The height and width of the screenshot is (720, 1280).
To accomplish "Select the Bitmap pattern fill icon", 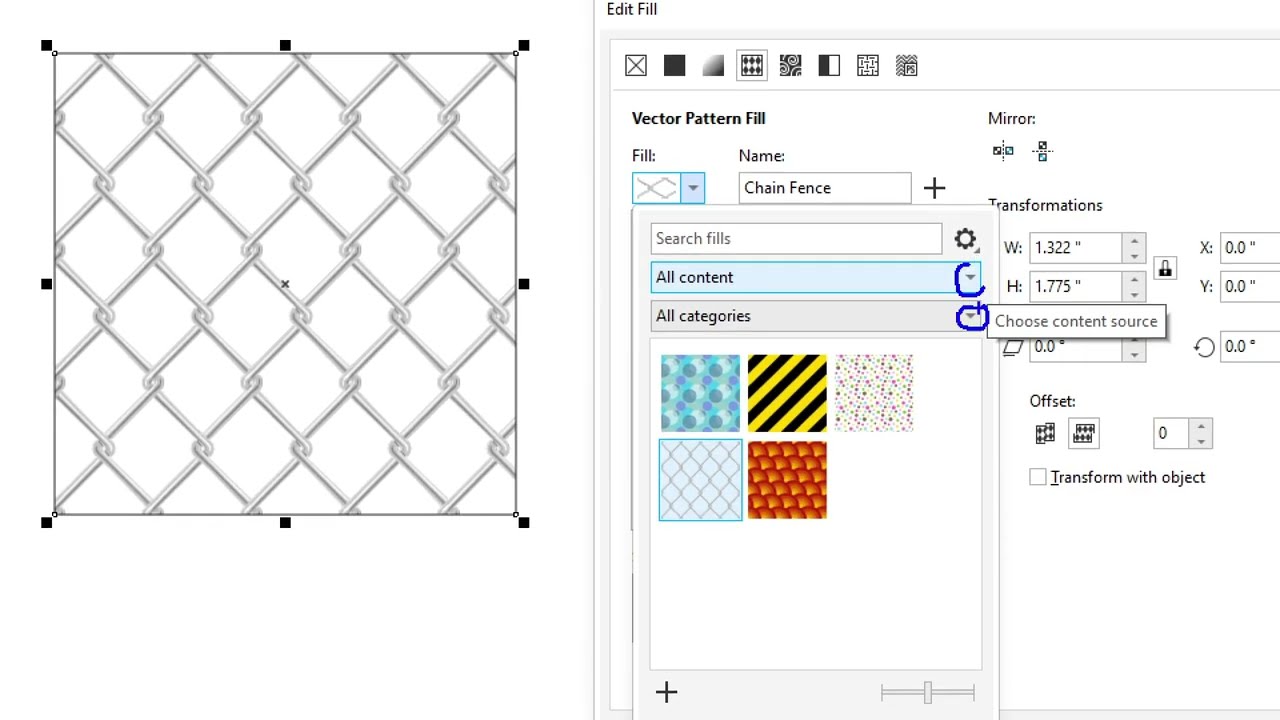I will click(791, 66).
